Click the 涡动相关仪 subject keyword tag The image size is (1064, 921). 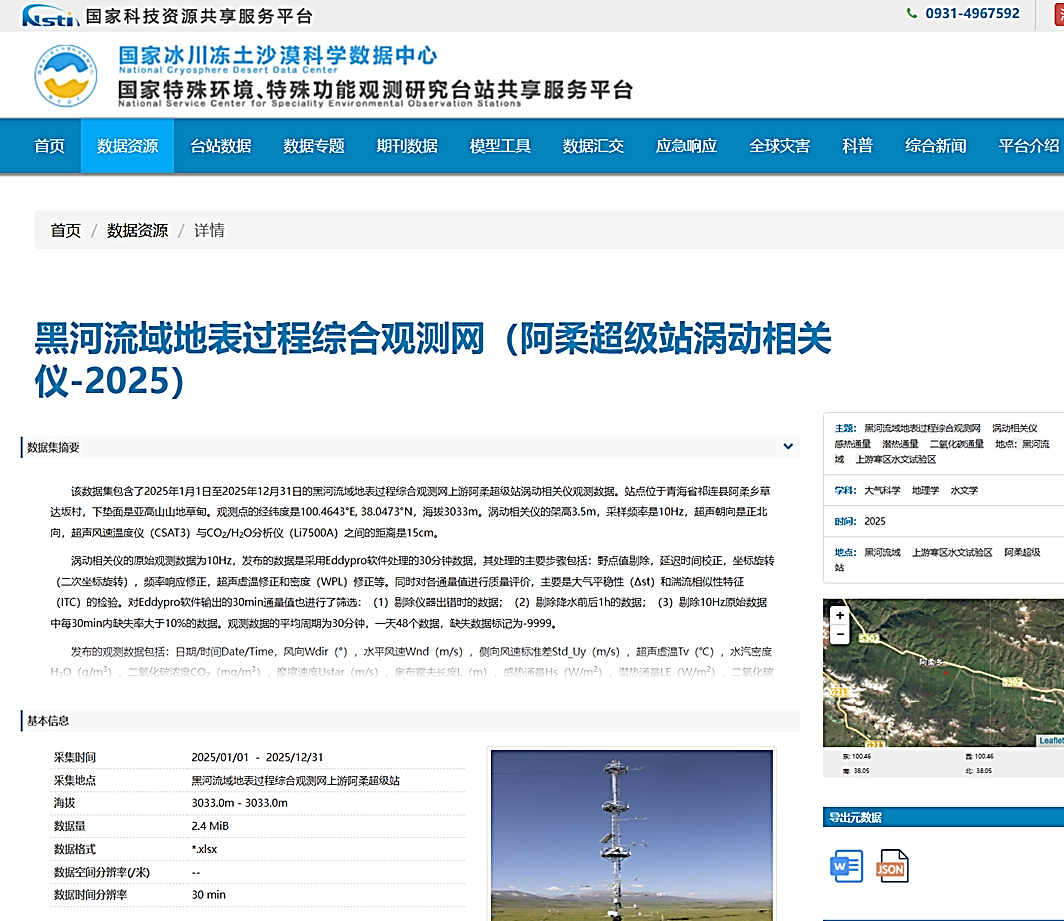[x=1014, y=428]
